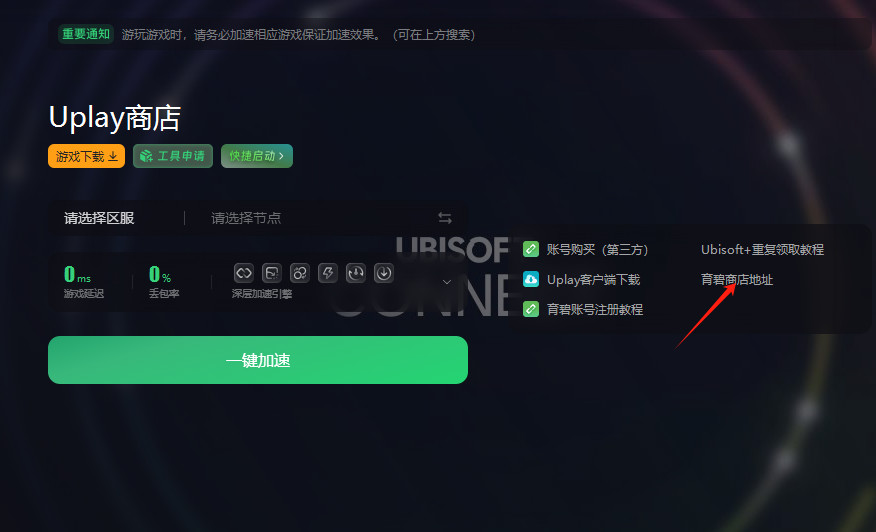
Task: Click the link icon beside 账号购买
Action: pos(531,249)
